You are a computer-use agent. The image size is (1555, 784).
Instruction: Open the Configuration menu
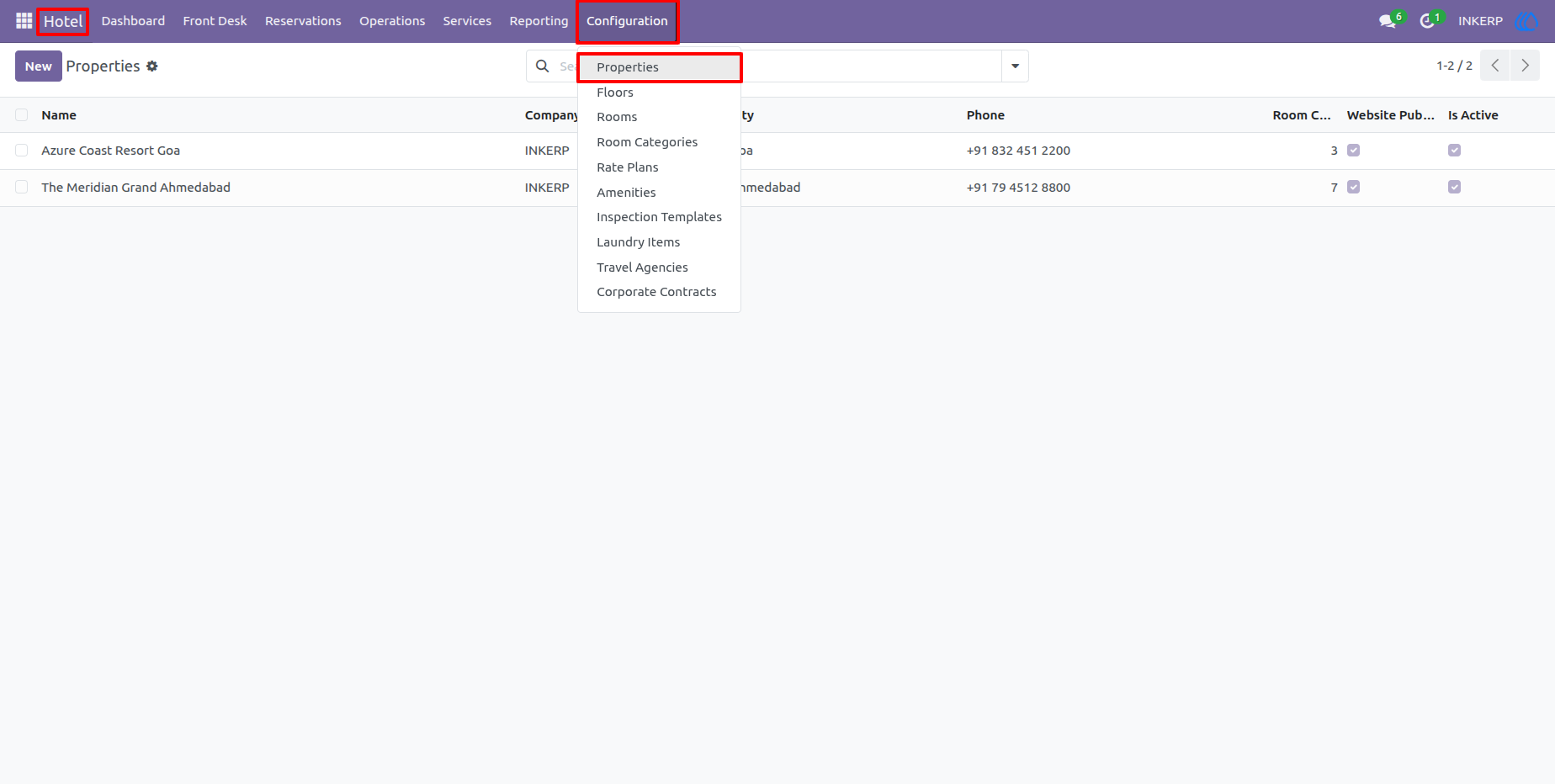pos(627,21)
